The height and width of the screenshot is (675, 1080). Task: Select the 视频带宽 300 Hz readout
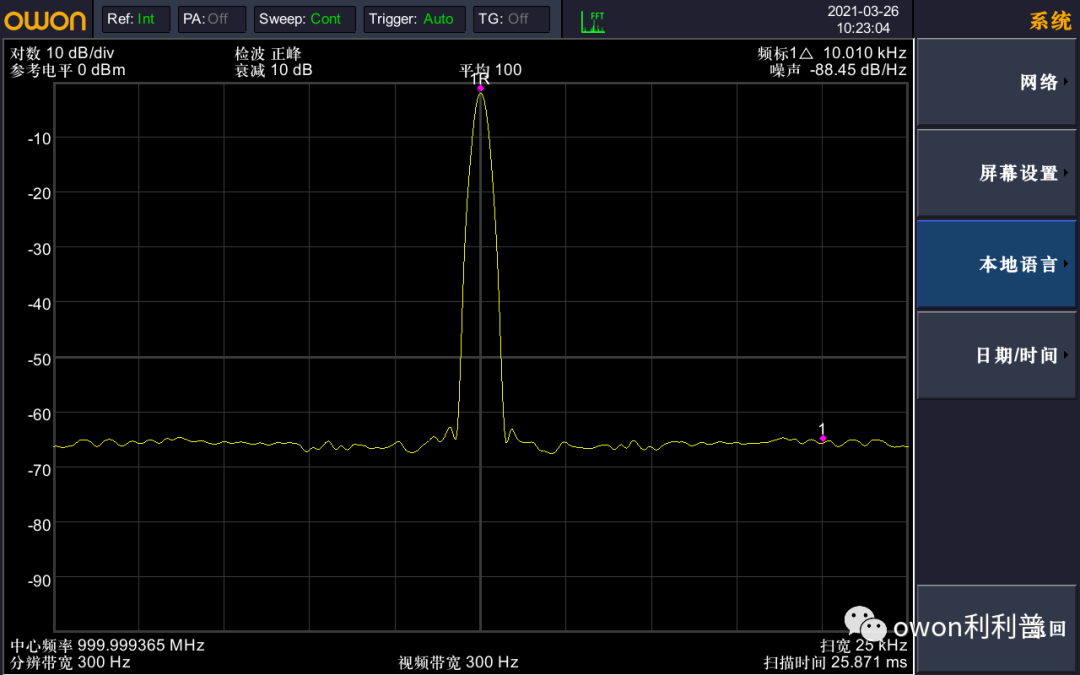click(x=458, y=663)
